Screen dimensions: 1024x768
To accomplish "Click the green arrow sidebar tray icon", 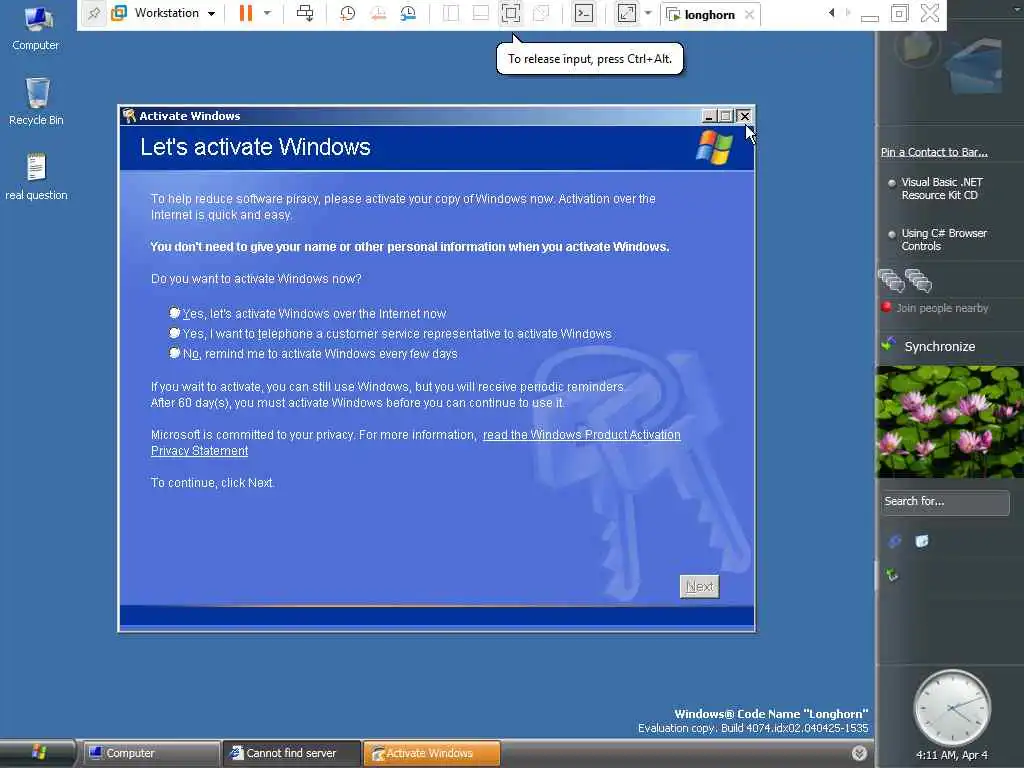I will (x=892, y=575).
